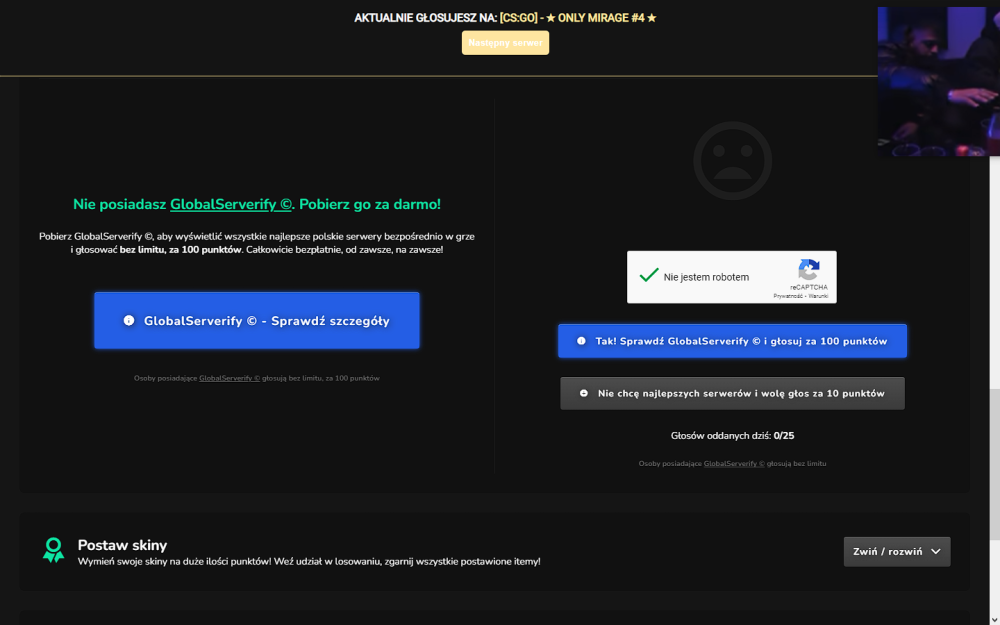Follow GlobalServerify link under left blue button
Viewport: 1000px width, 625px height.
tap(230, 378)
